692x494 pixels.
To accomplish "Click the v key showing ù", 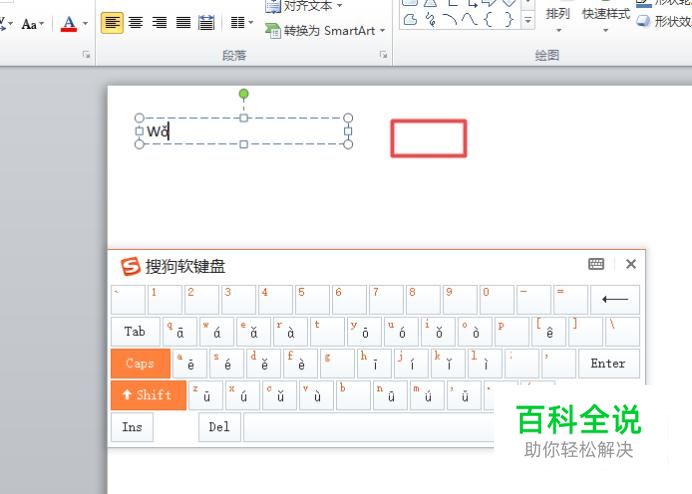I will pos(316,395).
